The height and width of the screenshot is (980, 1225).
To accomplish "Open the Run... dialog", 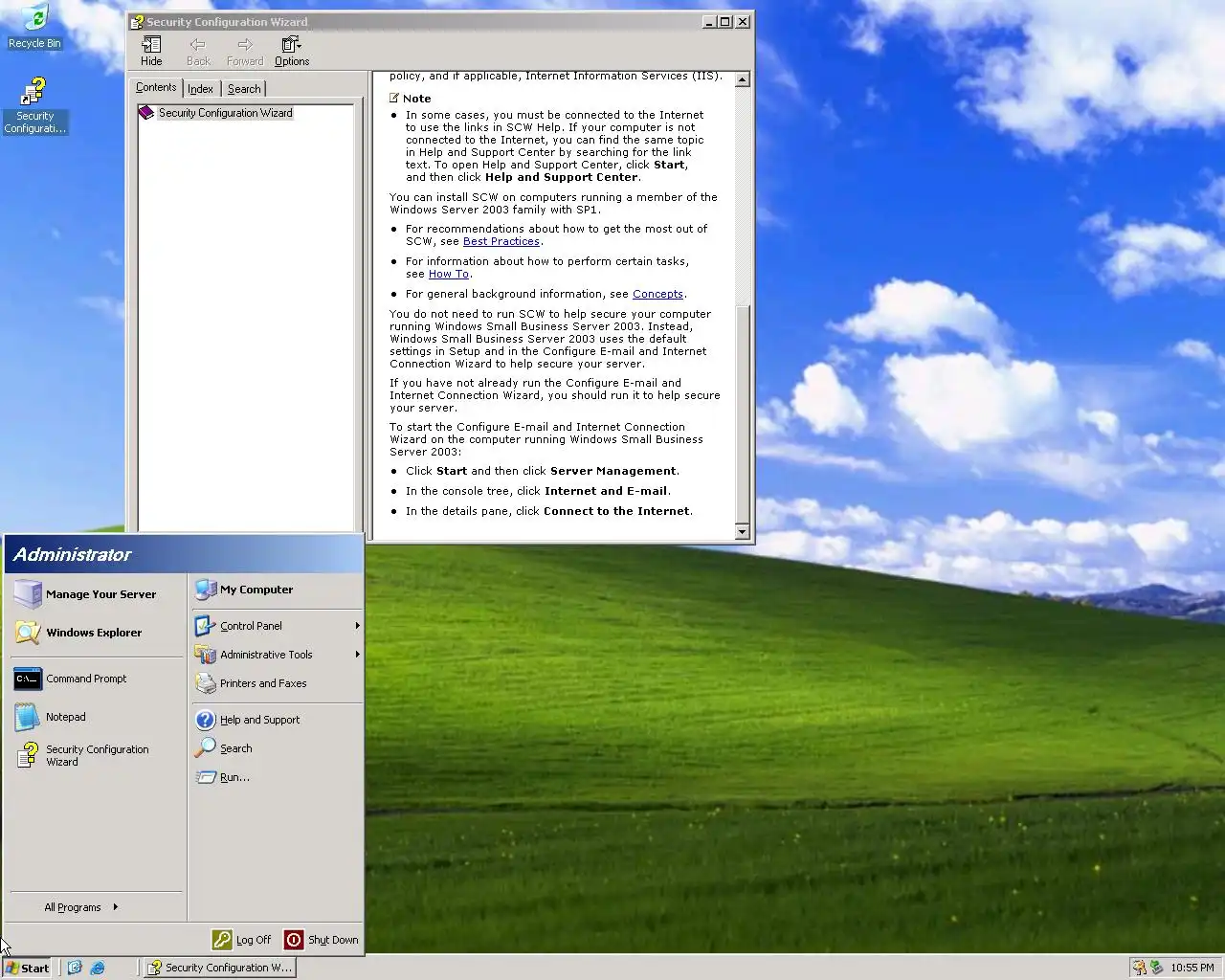I will point(277,777).
